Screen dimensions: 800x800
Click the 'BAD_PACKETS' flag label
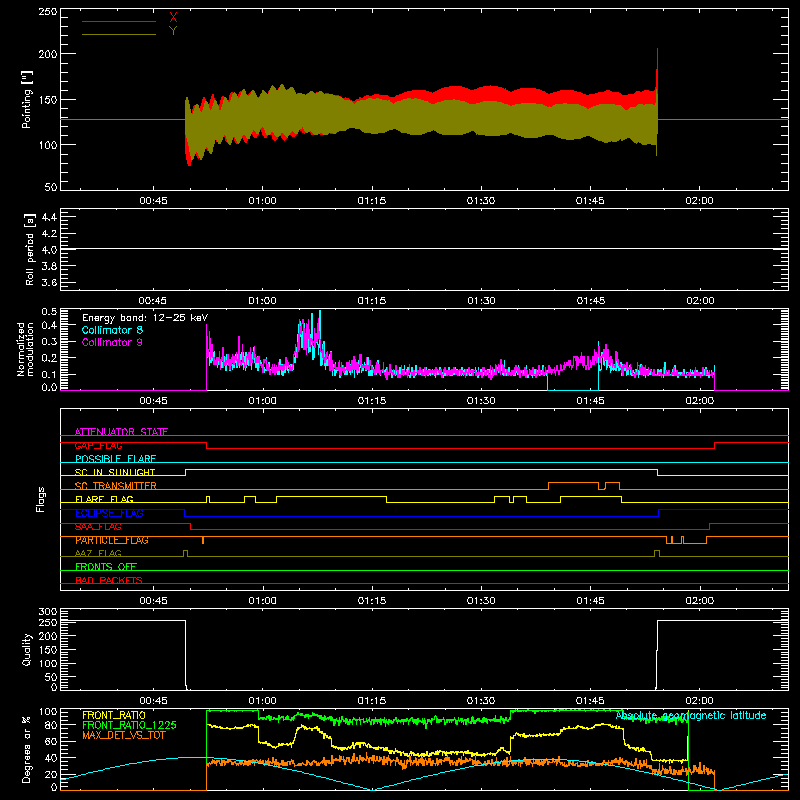pos(109,580)
